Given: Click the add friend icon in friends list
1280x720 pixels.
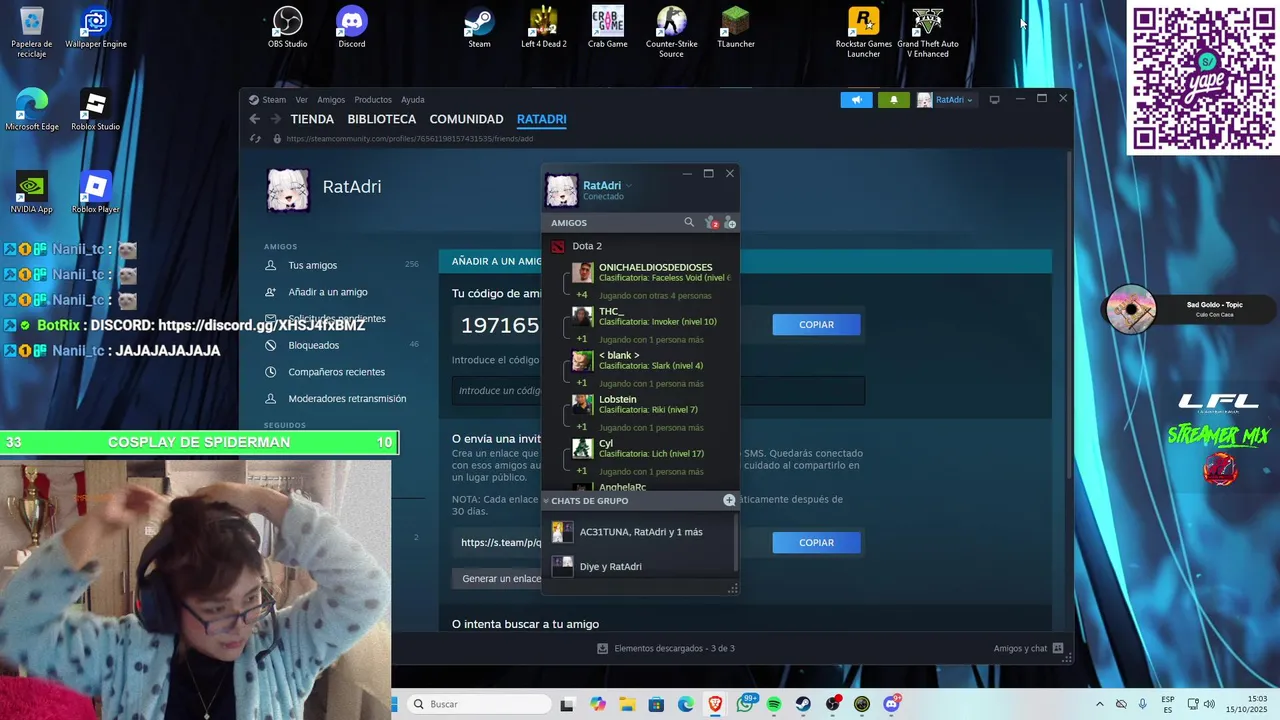Looking at the screenshot, I should click(730, 222).
